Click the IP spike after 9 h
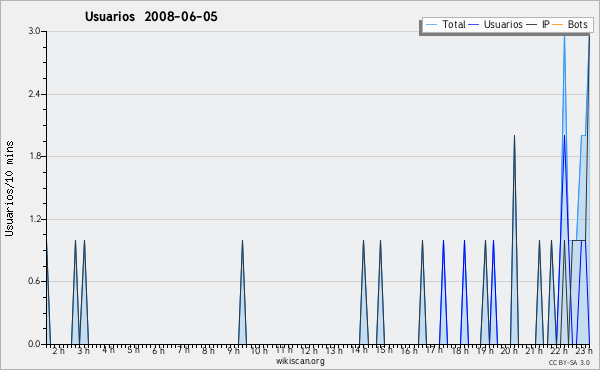600x370 pixels. (242, 292)
